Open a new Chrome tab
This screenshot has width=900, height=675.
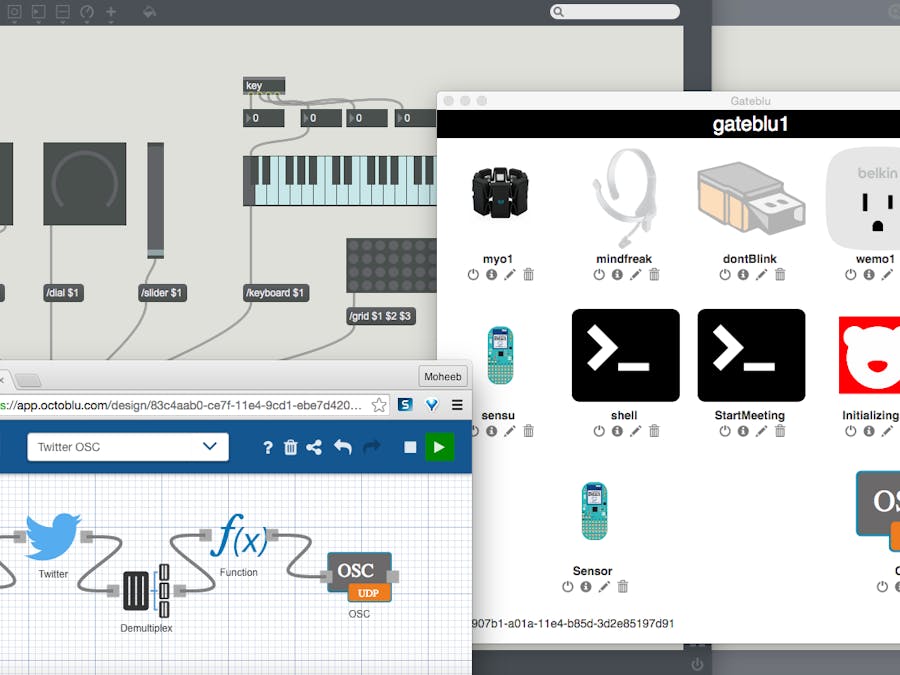[x=28, y=379]
